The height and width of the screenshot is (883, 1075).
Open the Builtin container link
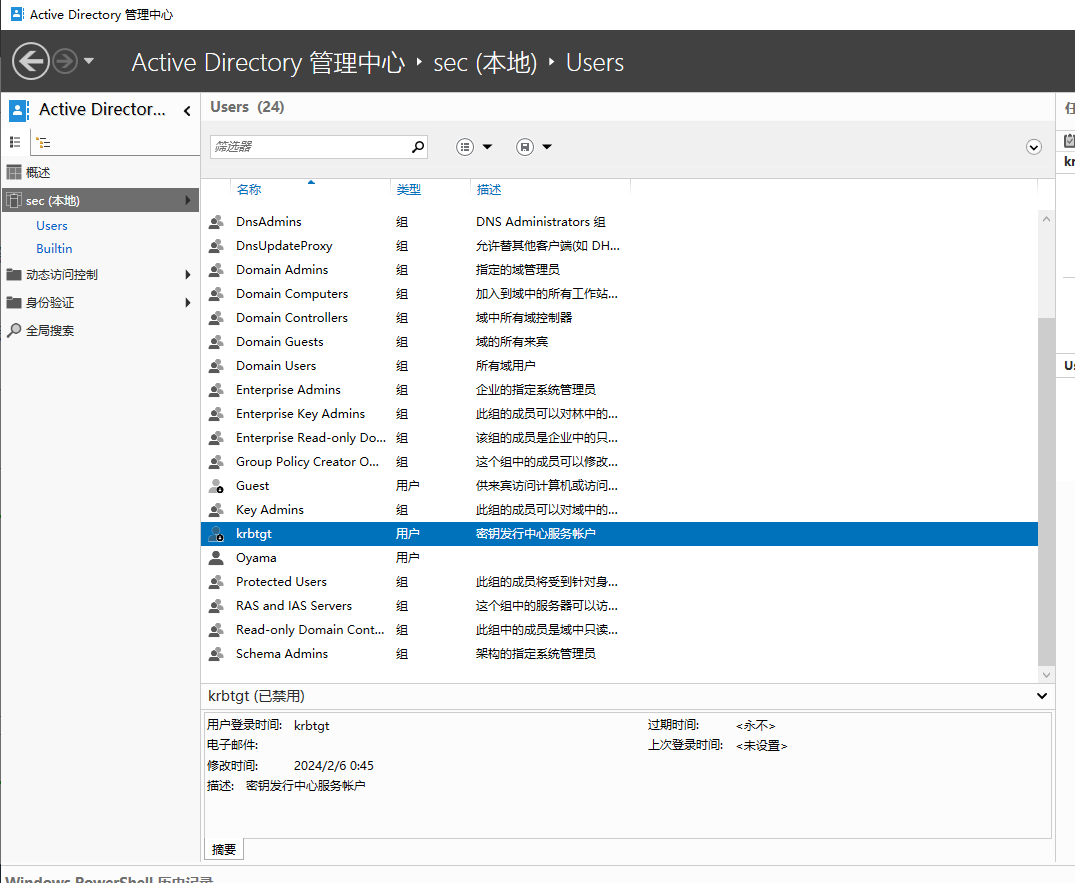[x=54, y=248]
